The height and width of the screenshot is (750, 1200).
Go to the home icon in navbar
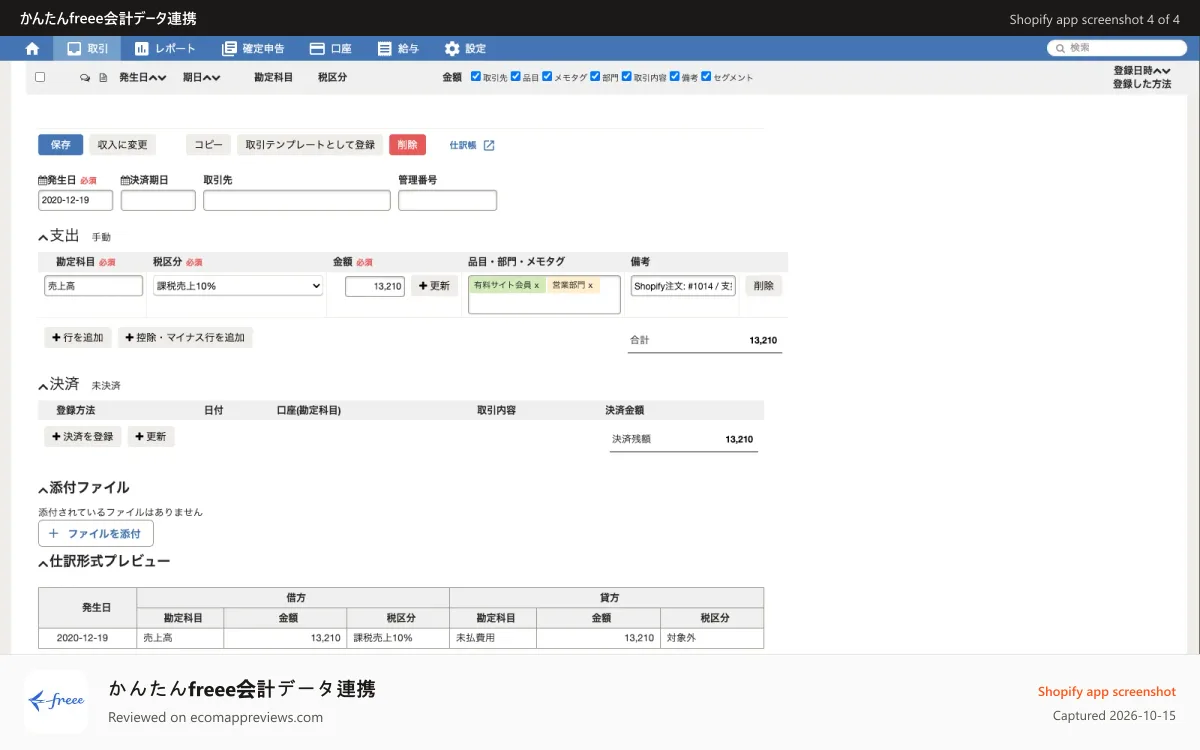32,48
